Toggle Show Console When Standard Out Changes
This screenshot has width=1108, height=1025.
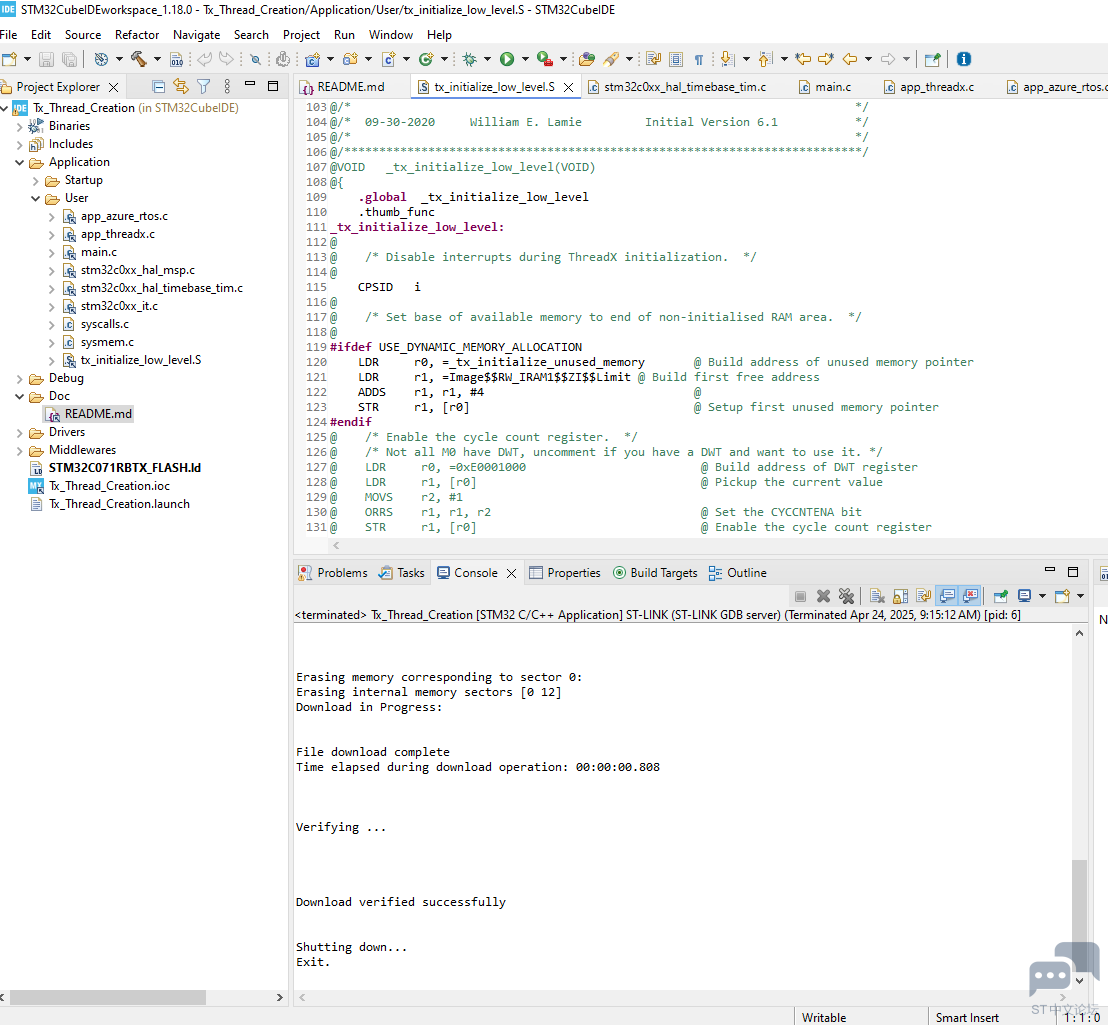click(947, 596)
